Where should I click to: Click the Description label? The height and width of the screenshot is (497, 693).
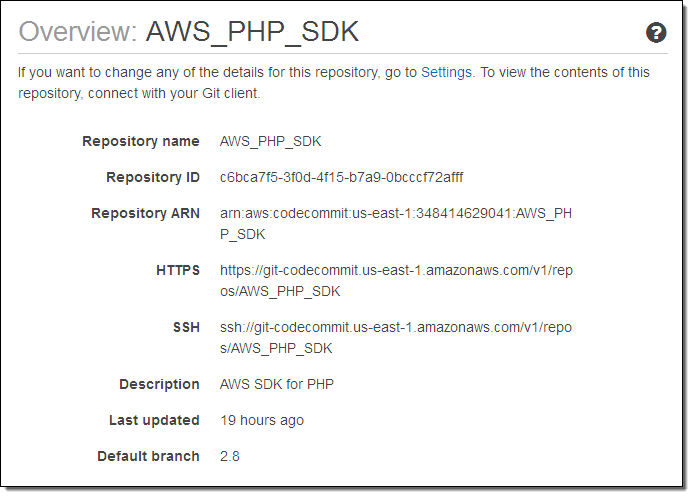point(159,384)
